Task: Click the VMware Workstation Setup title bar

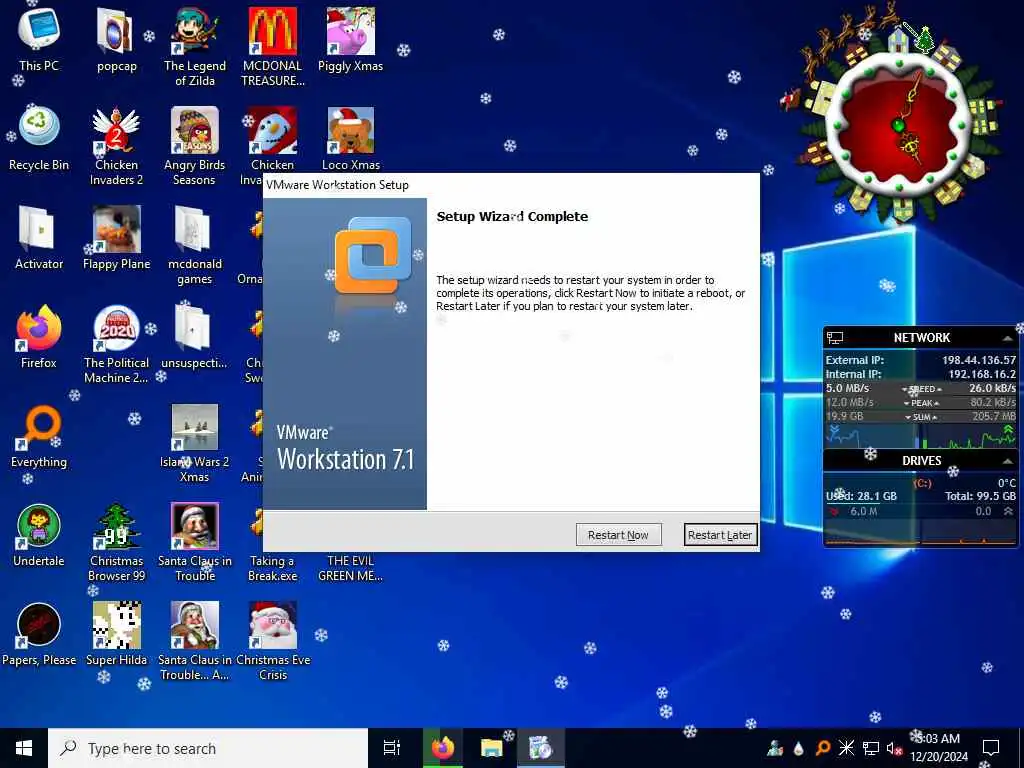Action: tap(511, 185)
